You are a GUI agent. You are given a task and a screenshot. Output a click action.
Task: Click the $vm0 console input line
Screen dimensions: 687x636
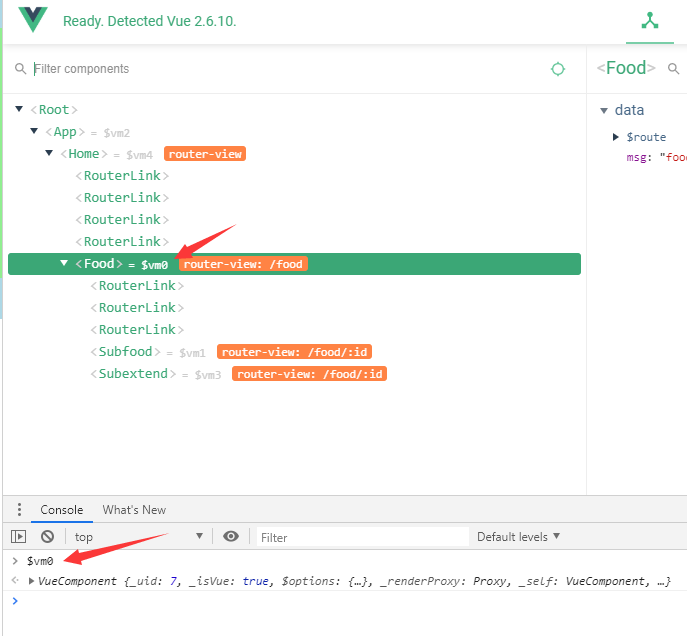point(40,561)
